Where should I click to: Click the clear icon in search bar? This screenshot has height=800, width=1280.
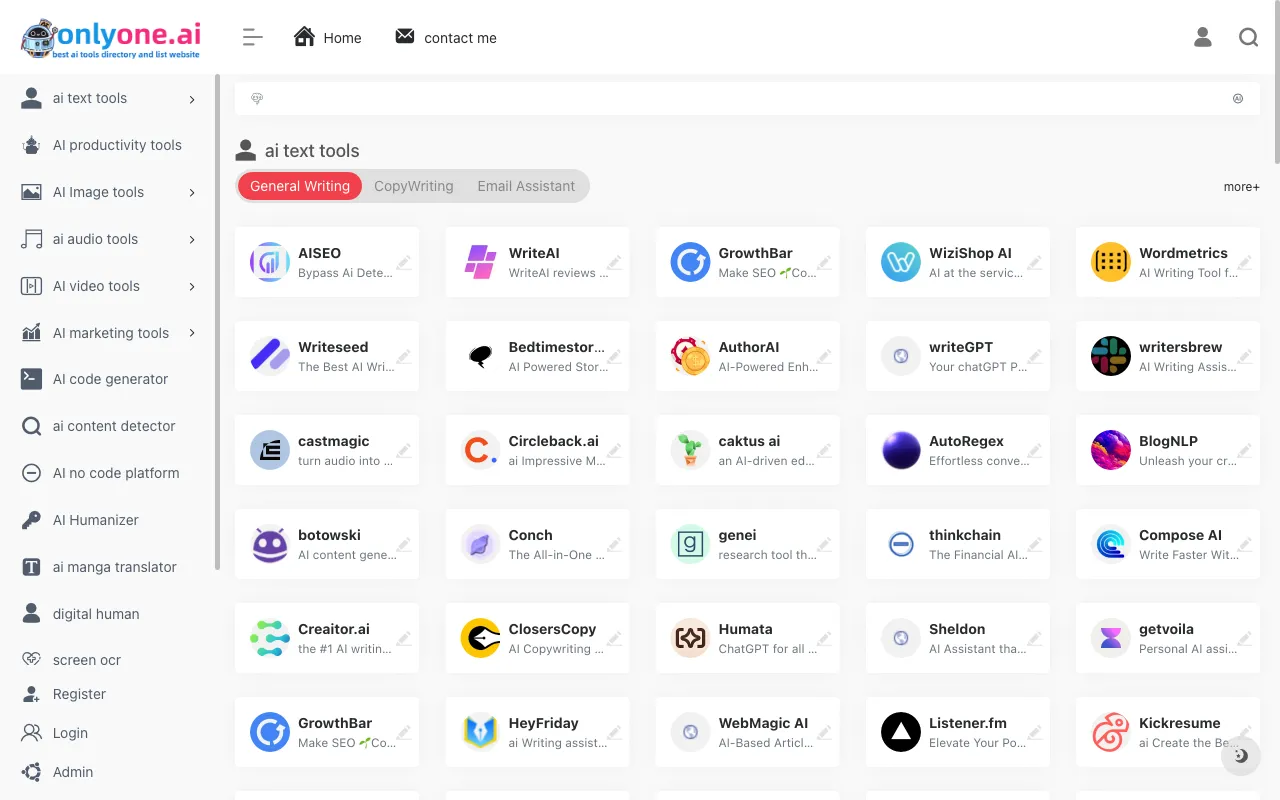tap(1238, 99)
